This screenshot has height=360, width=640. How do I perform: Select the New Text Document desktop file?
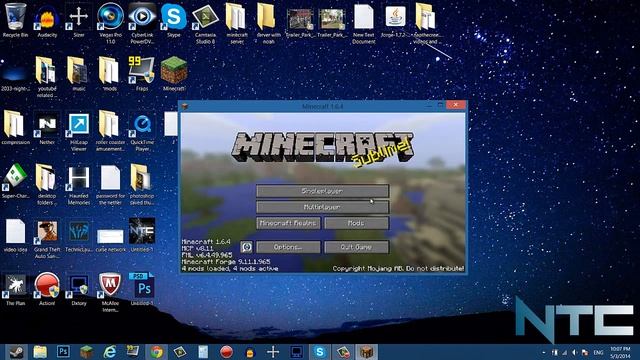point(363,23)
